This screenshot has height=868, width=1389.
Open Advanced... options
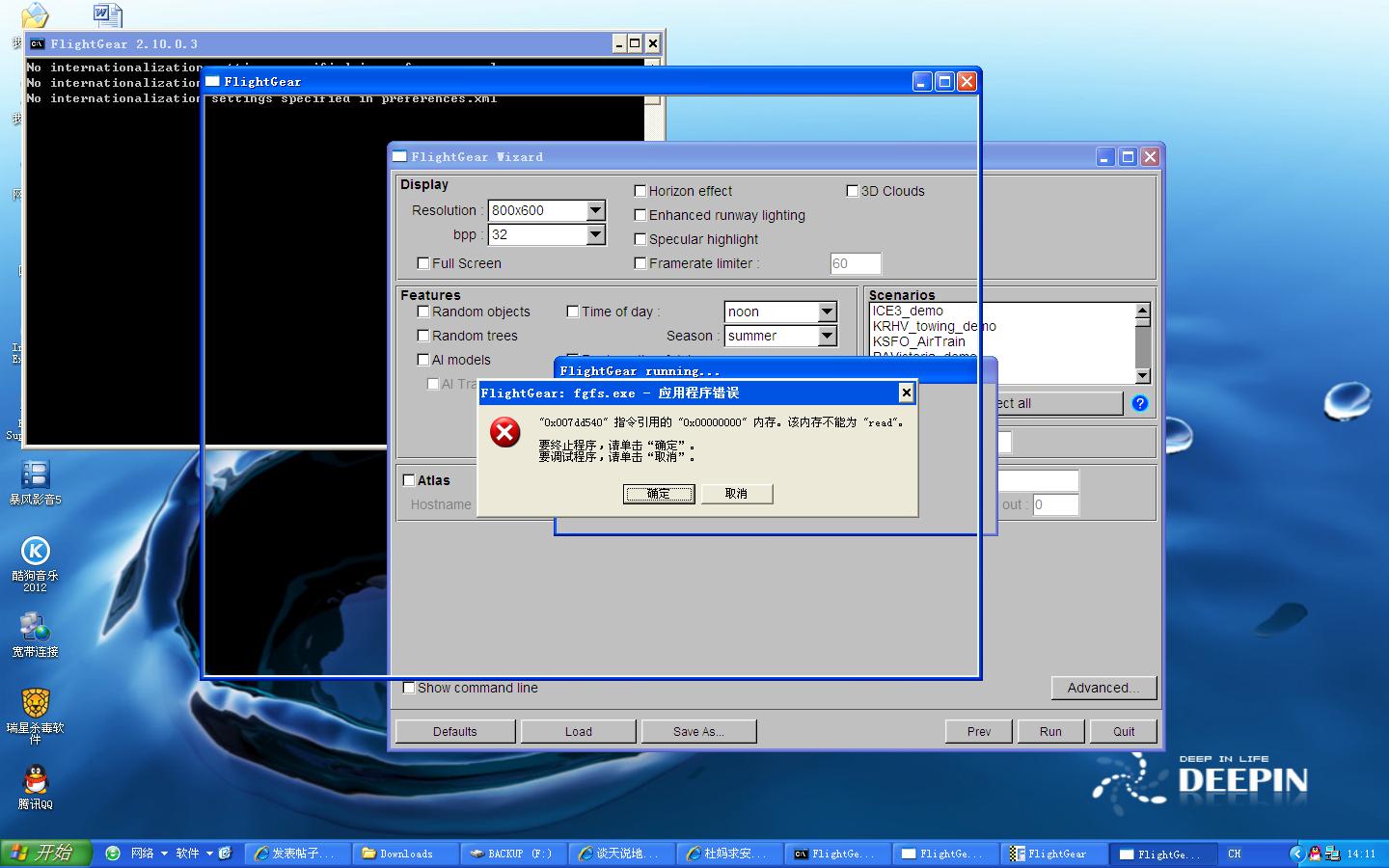[x=1103, y=688]
